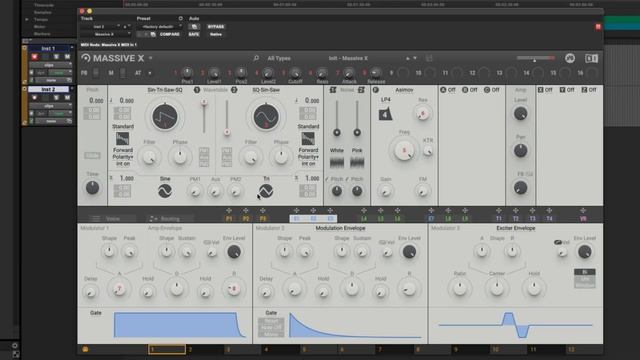Viewport: 640px width, 360px height.
Task: Click the Exciter Envelope velocity link icon
Action: click(558, 242)
